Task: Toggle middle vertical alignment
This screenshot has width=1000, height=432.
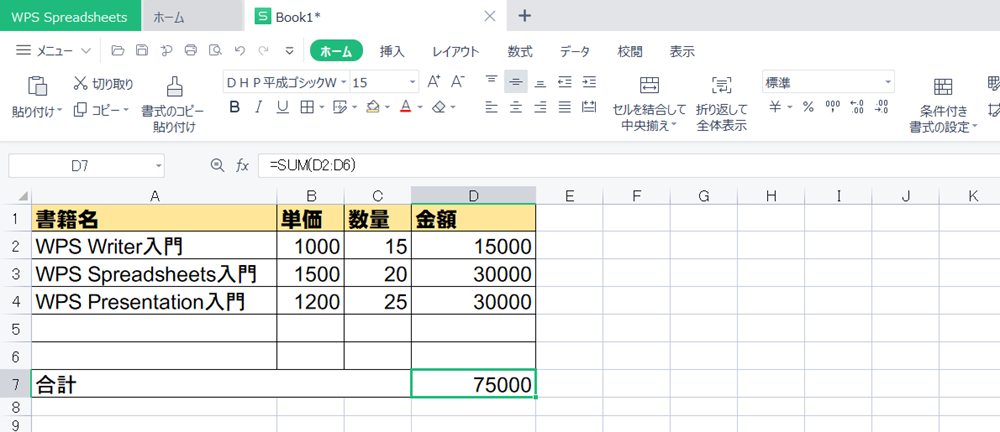Action: (516, 82)
